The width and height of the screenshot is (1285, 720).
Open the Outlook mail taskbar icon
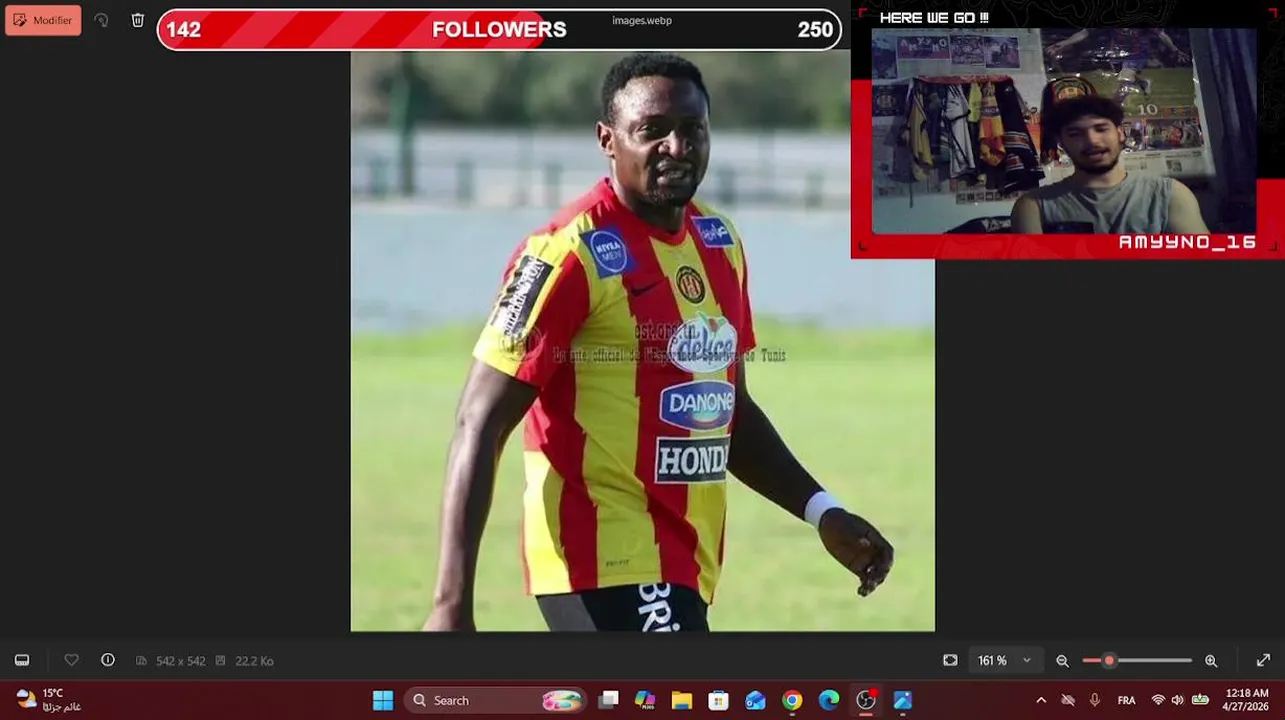pyautogui.click(x=755, y=700)
